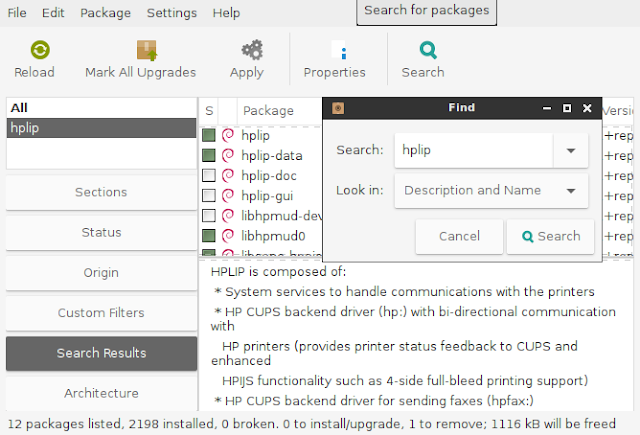Mark the hplip-gui package checkbox
This screenshot has width=640, height=435.
(209, 195)
